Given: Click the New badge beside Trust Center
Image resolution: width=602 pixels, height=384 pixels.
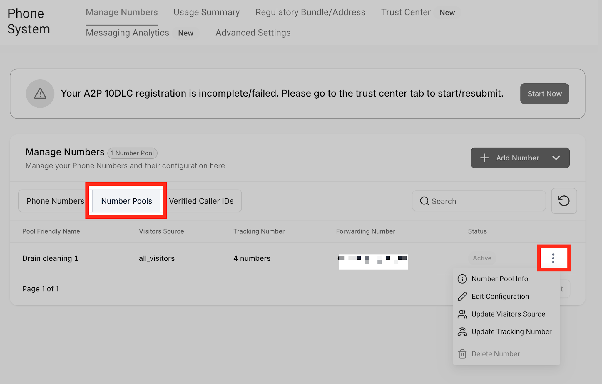Looking at the screenshot, I should click(447, 13).
